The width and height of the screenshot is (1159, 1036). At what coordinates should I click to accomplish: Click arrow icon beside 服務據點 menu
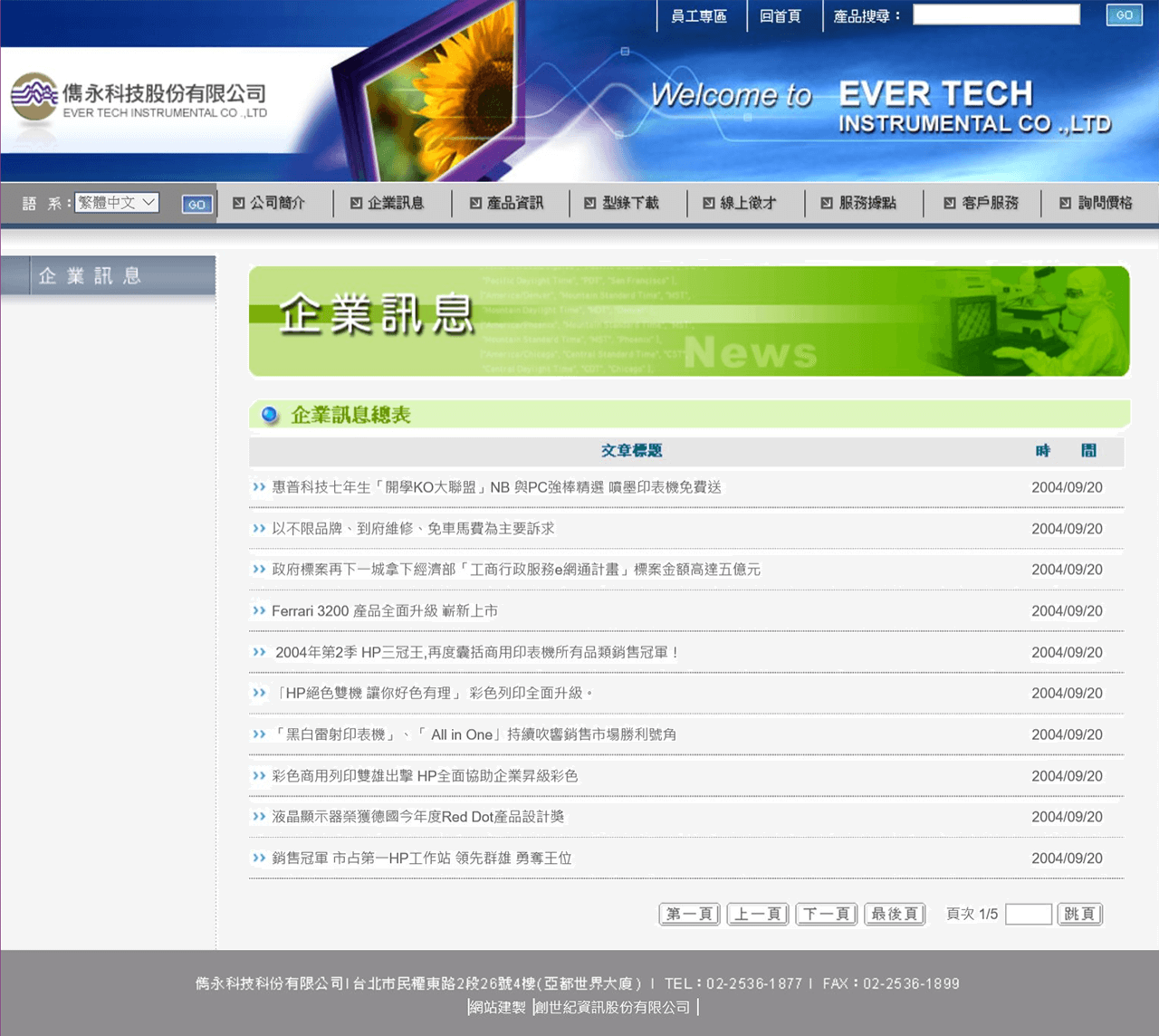pyautogui.click(x=827, y=204)
